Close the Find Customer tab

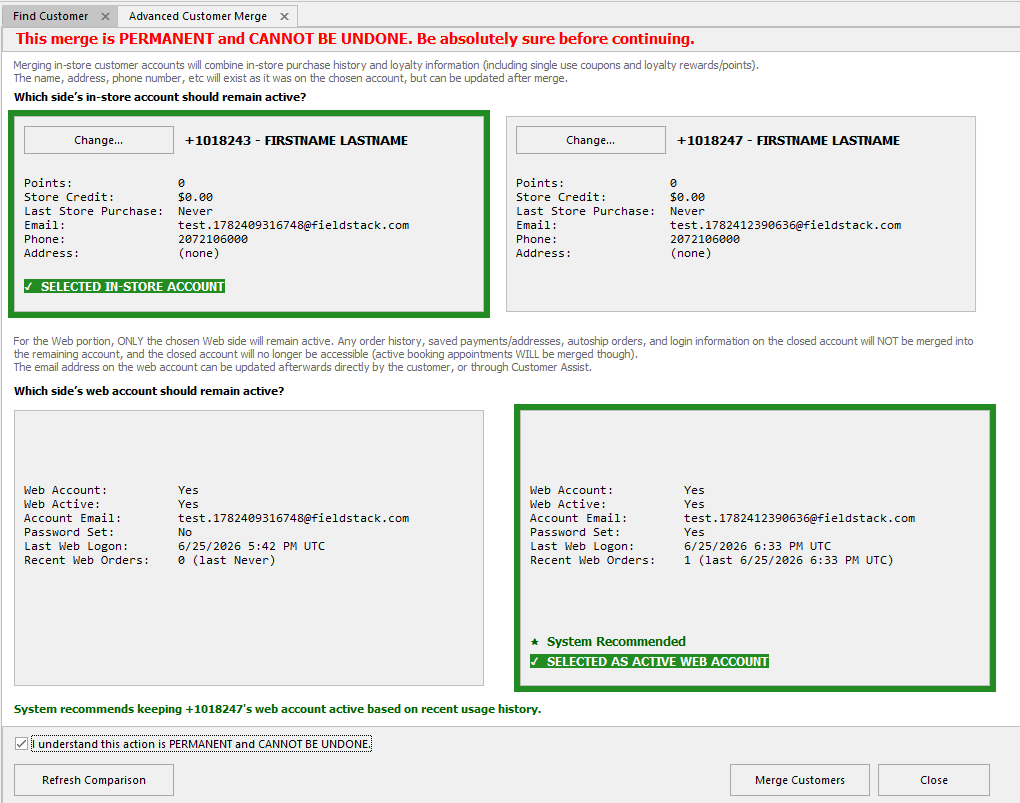tap(105, 16)
